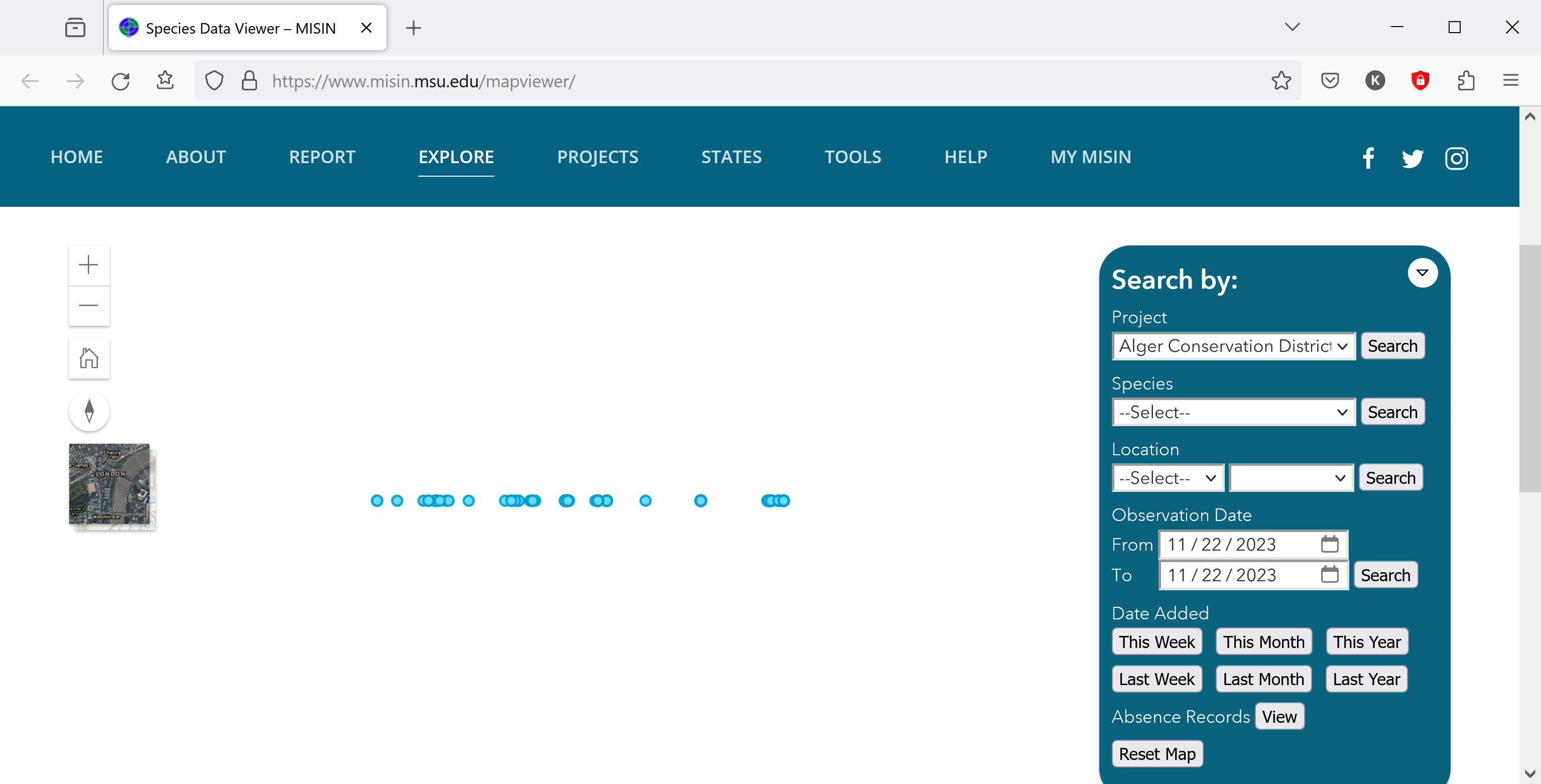Open the EXPLORE navigation menu
Viewport: 1541px width, 784px height.
click(x=456, y=157)
